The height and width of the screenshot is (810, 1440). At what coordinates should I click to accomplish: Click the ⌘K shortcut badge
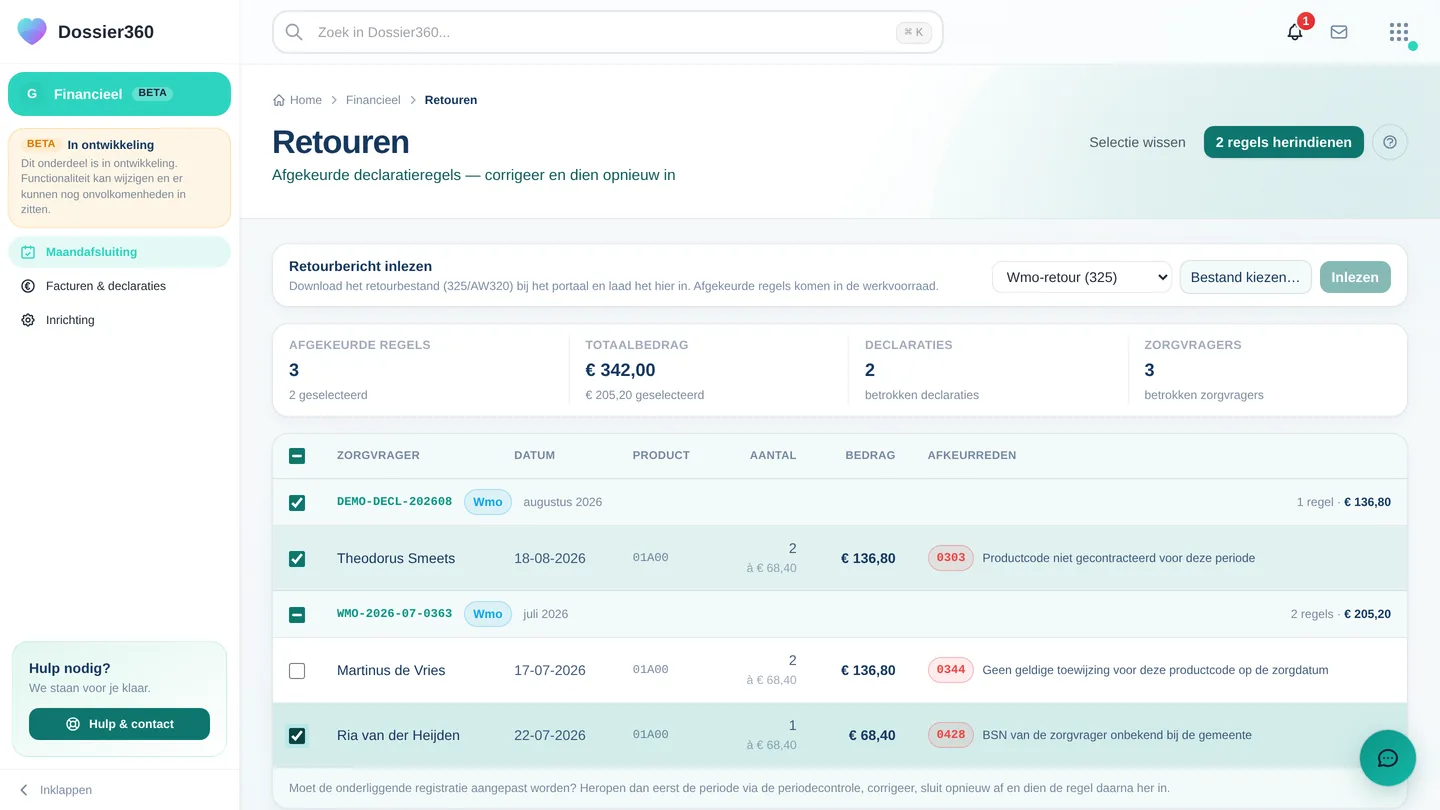(914, 32)
